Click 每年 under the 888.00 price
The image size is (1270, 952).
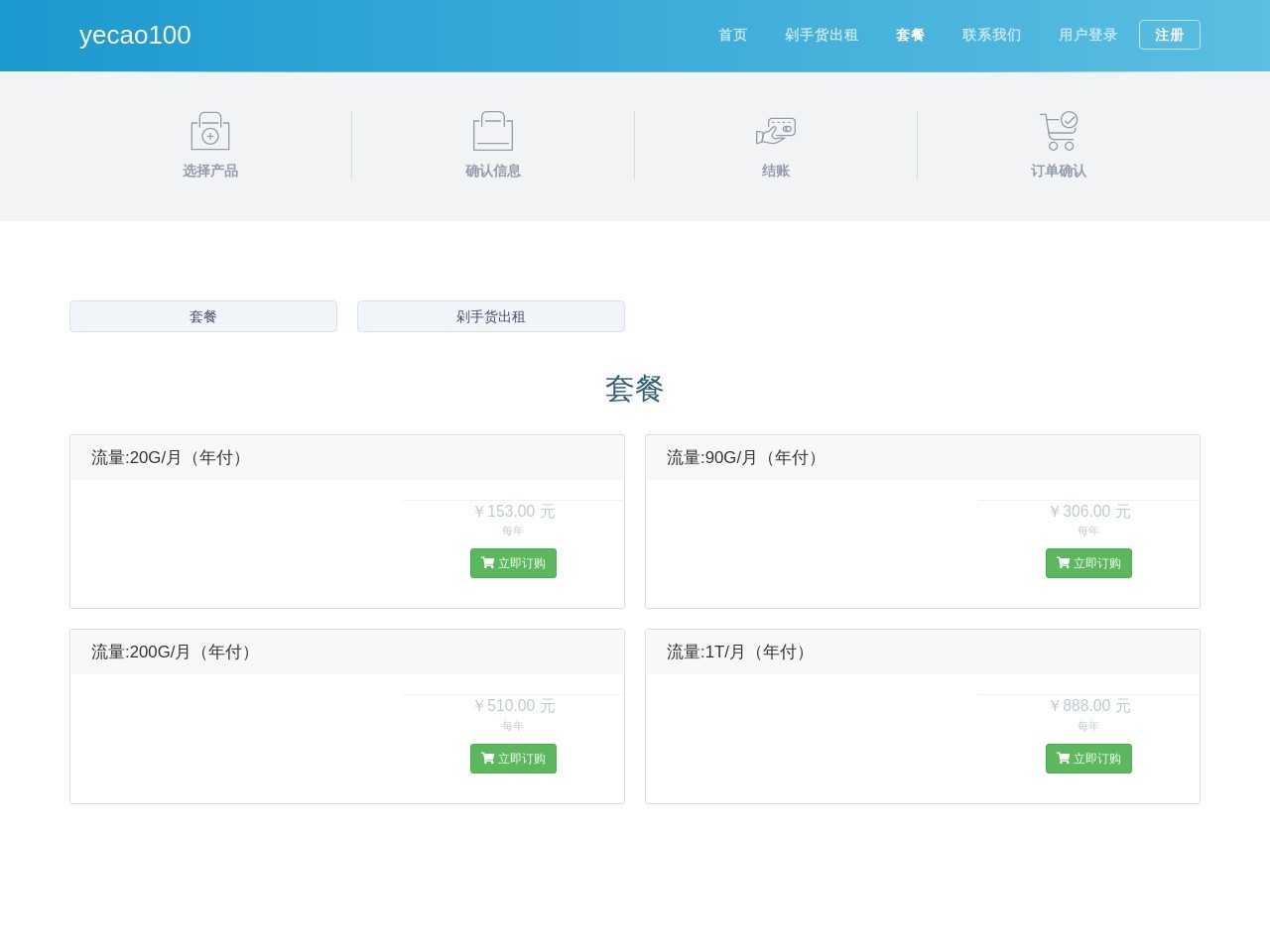click(x=1088, y=726)
